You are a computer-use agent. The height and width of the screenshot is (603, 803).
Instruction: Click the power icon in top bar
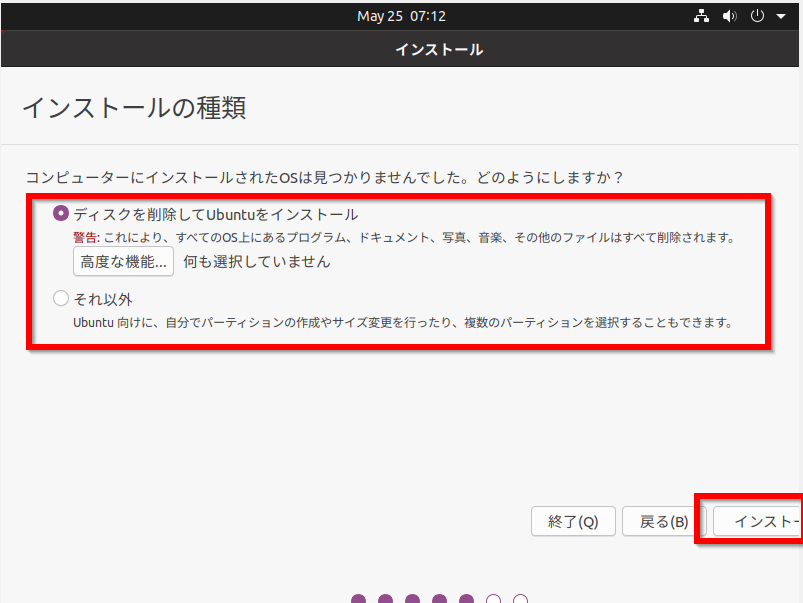click(x=757, y=16)
